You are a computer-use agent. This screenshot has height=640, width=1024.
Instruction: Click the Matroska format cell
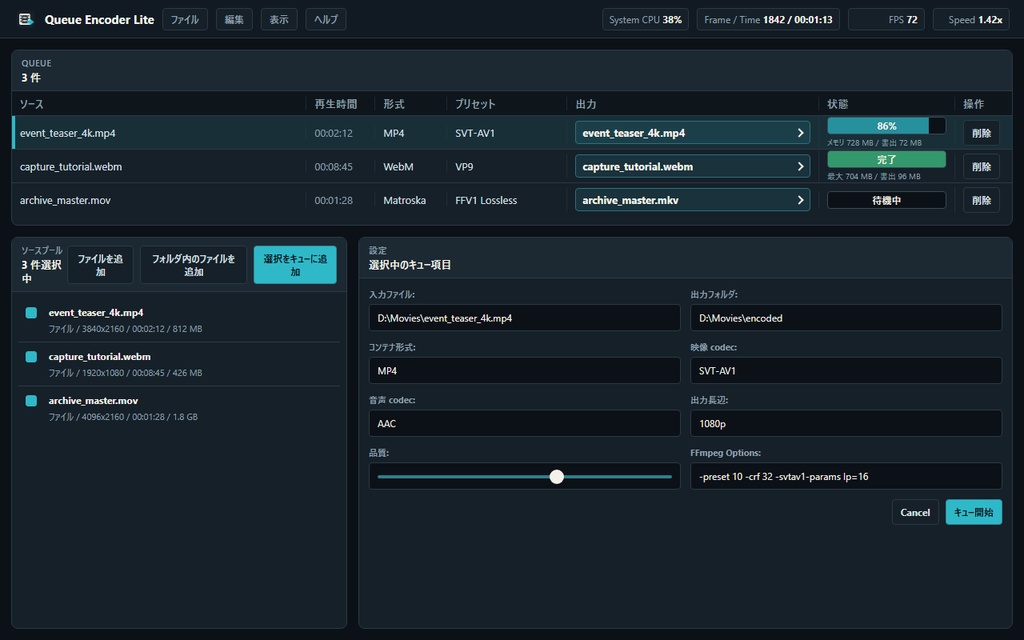click(404, 200)
